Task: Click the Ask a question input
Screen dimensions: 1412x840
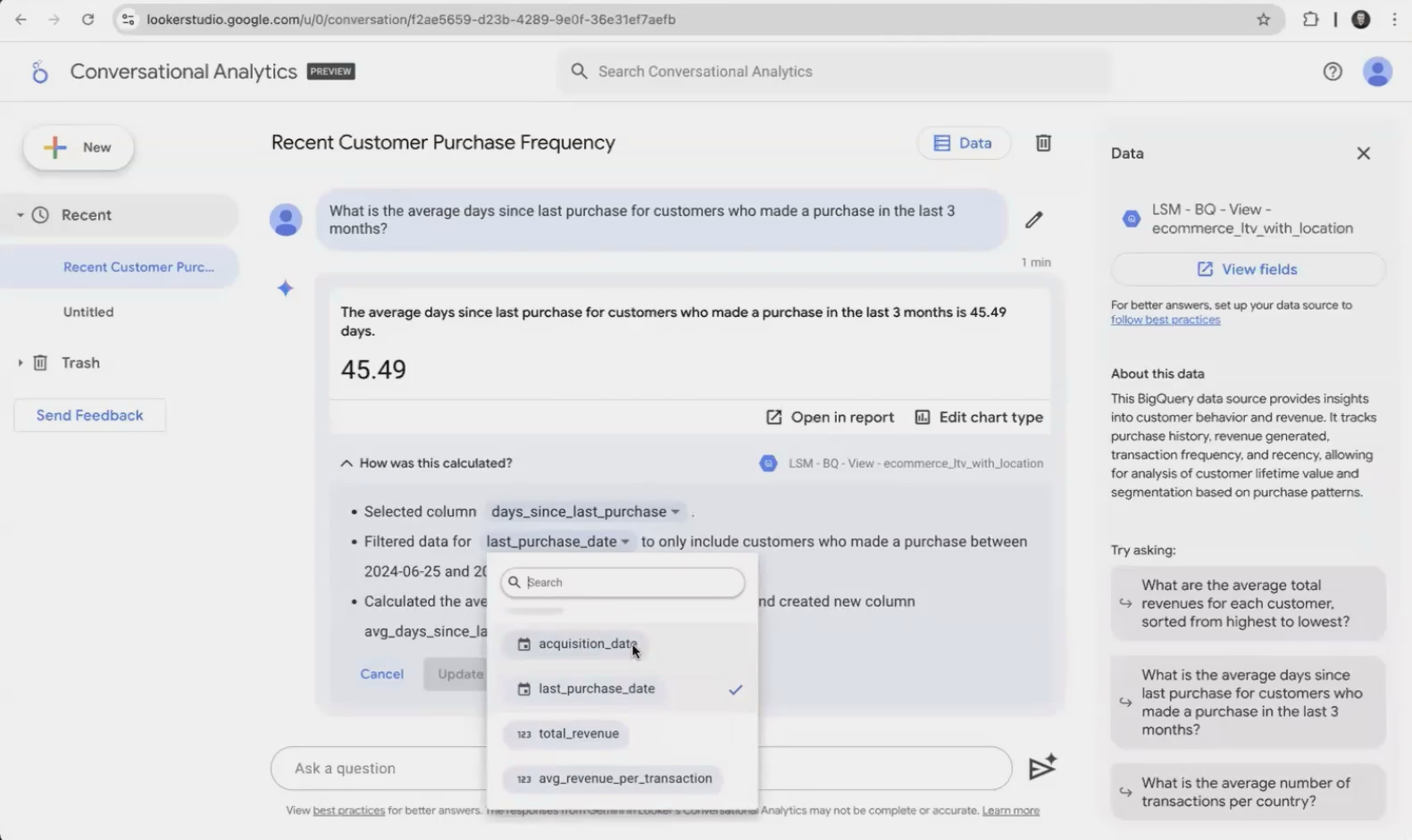Action: (x=640, y=768)
